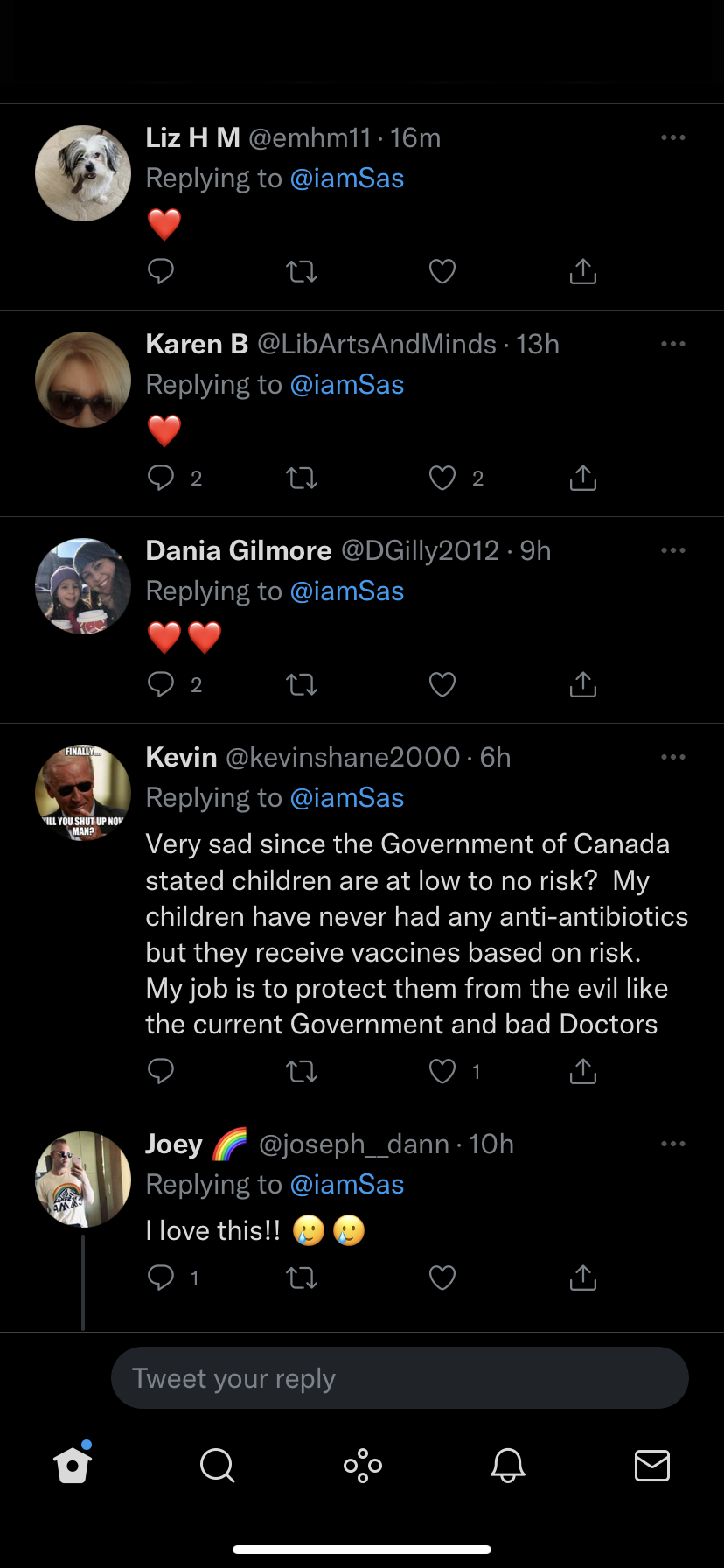Share Joey's 'I love this' tweet
The height and width of the screenshot is (1568, 724).
(x=582, y=1277)
